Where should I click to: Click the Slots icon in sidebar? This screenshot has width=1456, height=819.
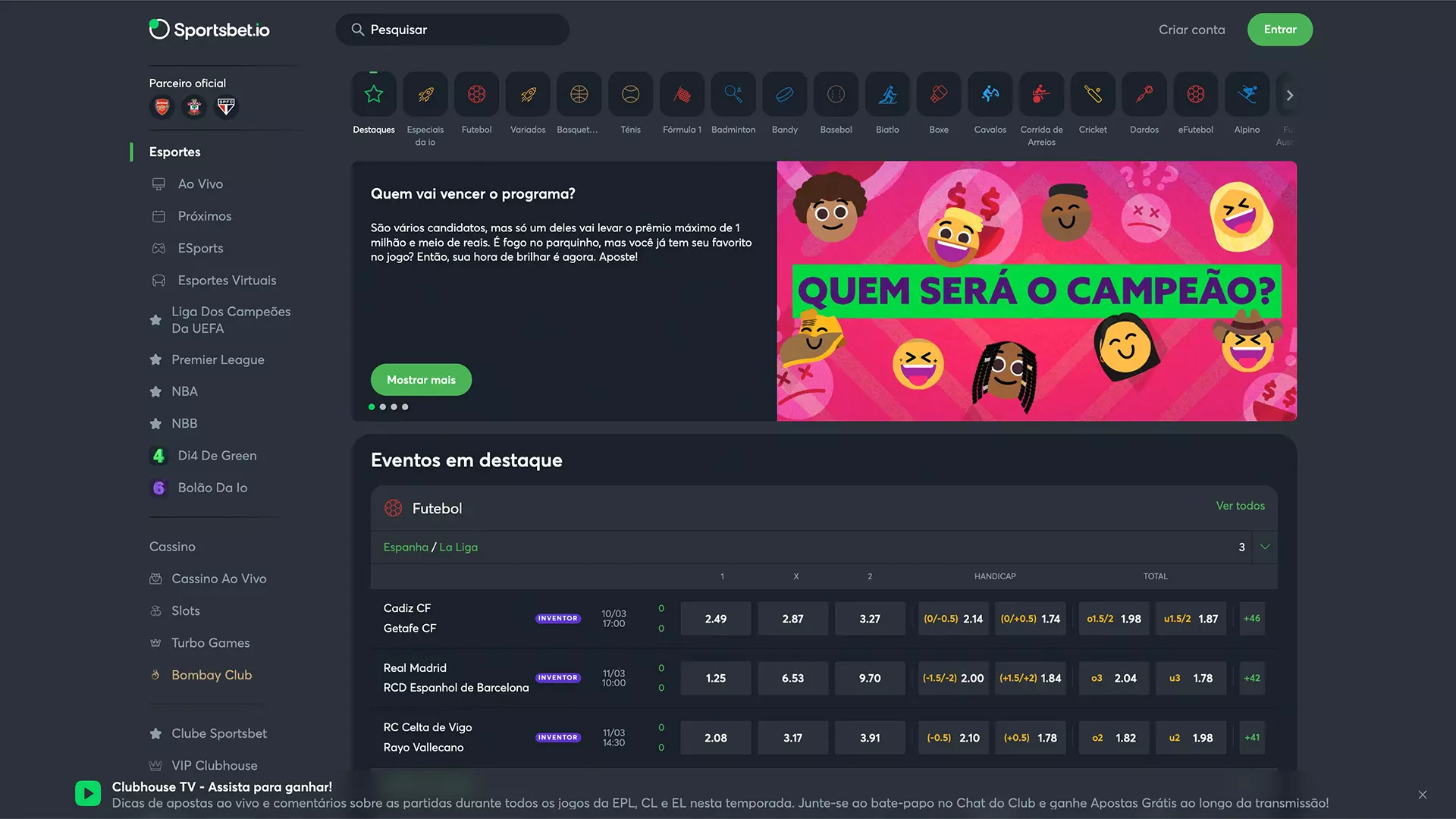(156, 610)
